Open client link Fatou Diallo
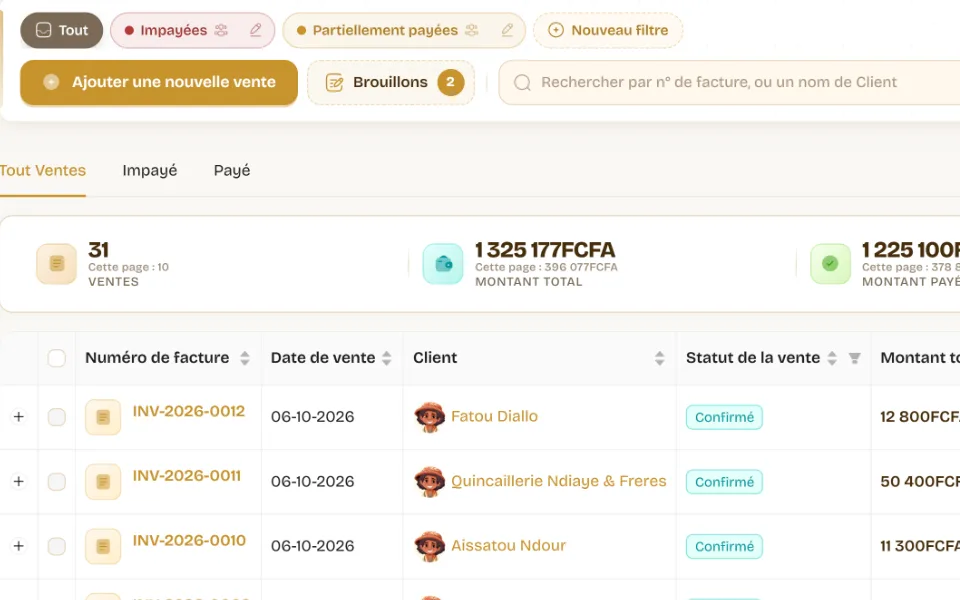This screenshot has width=960, height=600. pos(495,416)
